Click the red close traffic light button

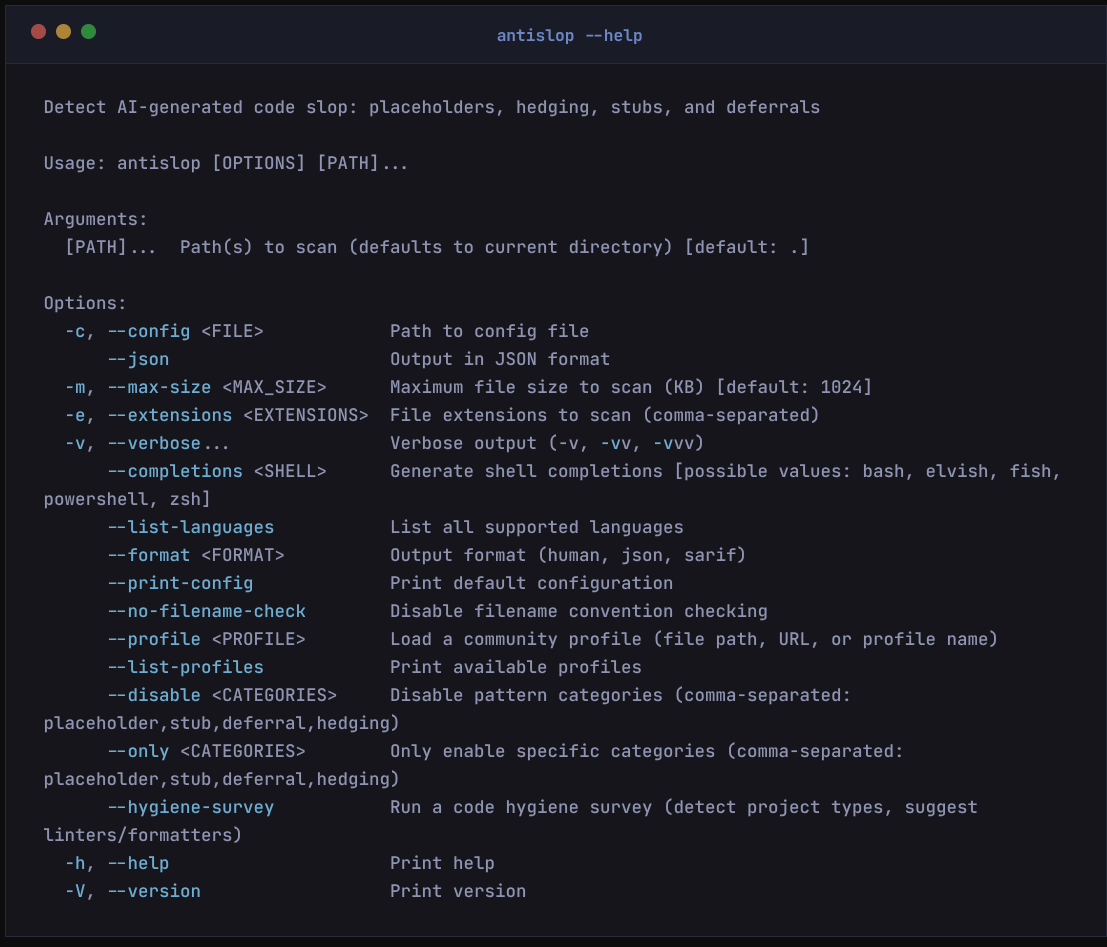(38, 31)
